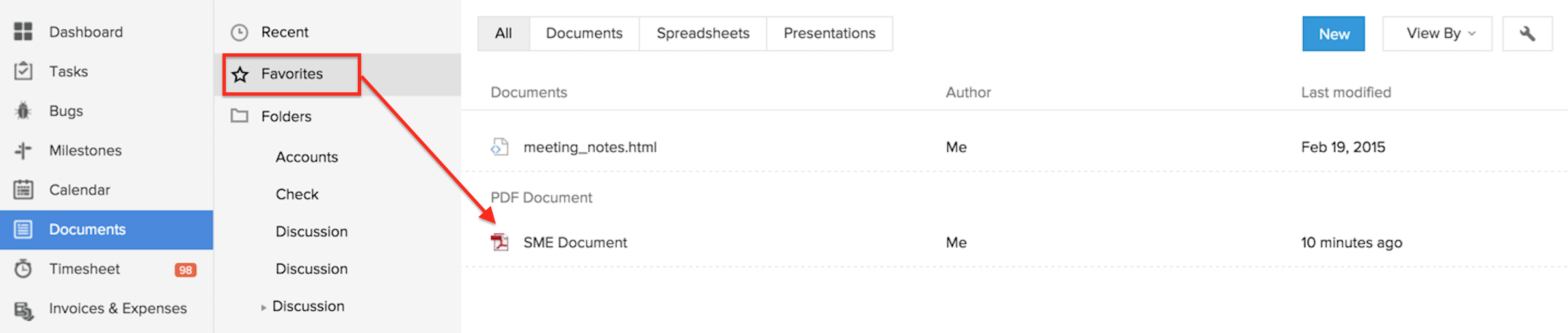Click the Calendar icon in sidebar
The width and height of the screenshot is (1568, 333).
pyautogui.click(x=23, y=190)
